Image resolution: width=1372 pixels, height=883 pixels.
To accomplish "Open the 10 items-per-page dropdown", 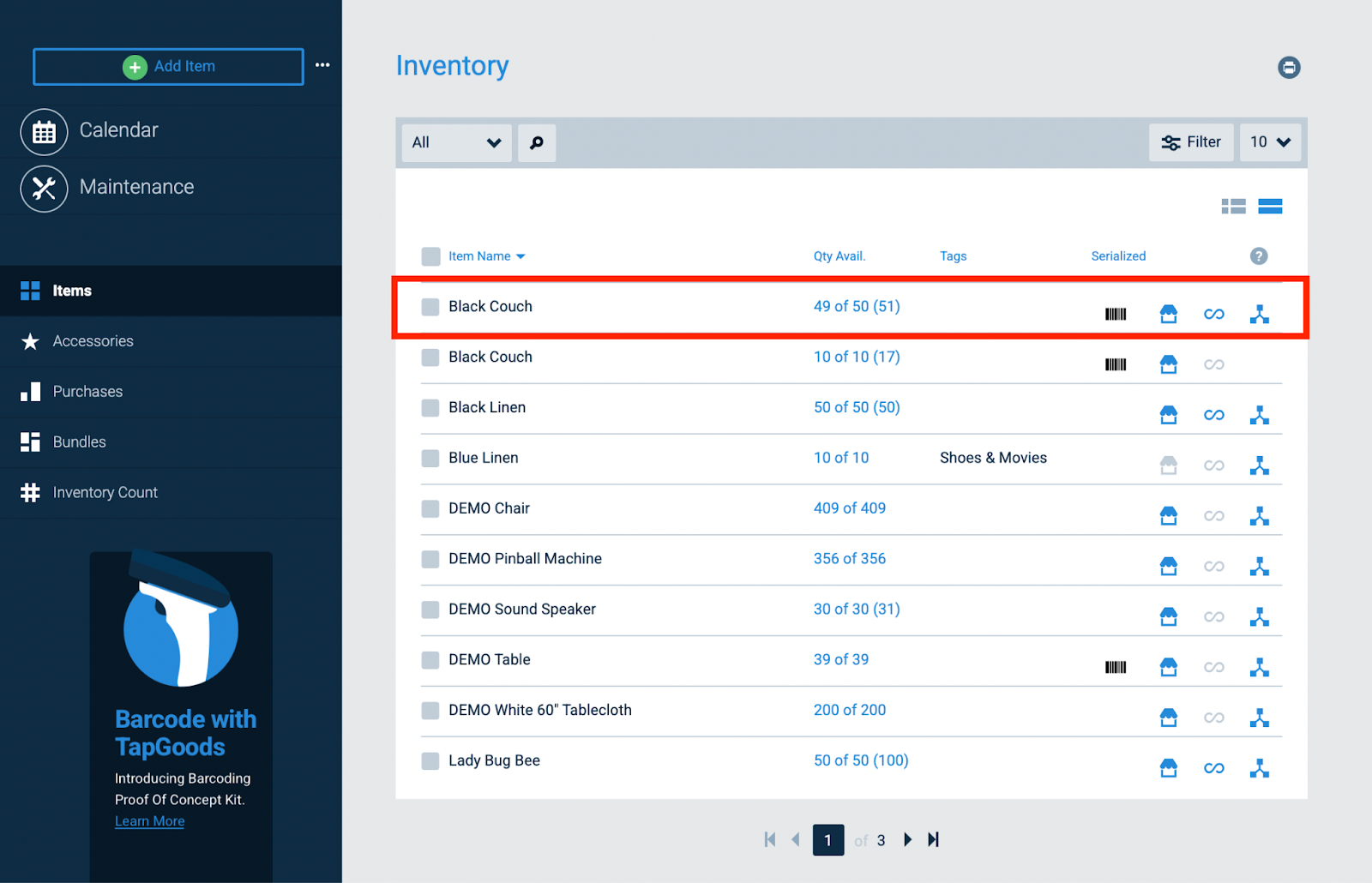I will 1269,142.
